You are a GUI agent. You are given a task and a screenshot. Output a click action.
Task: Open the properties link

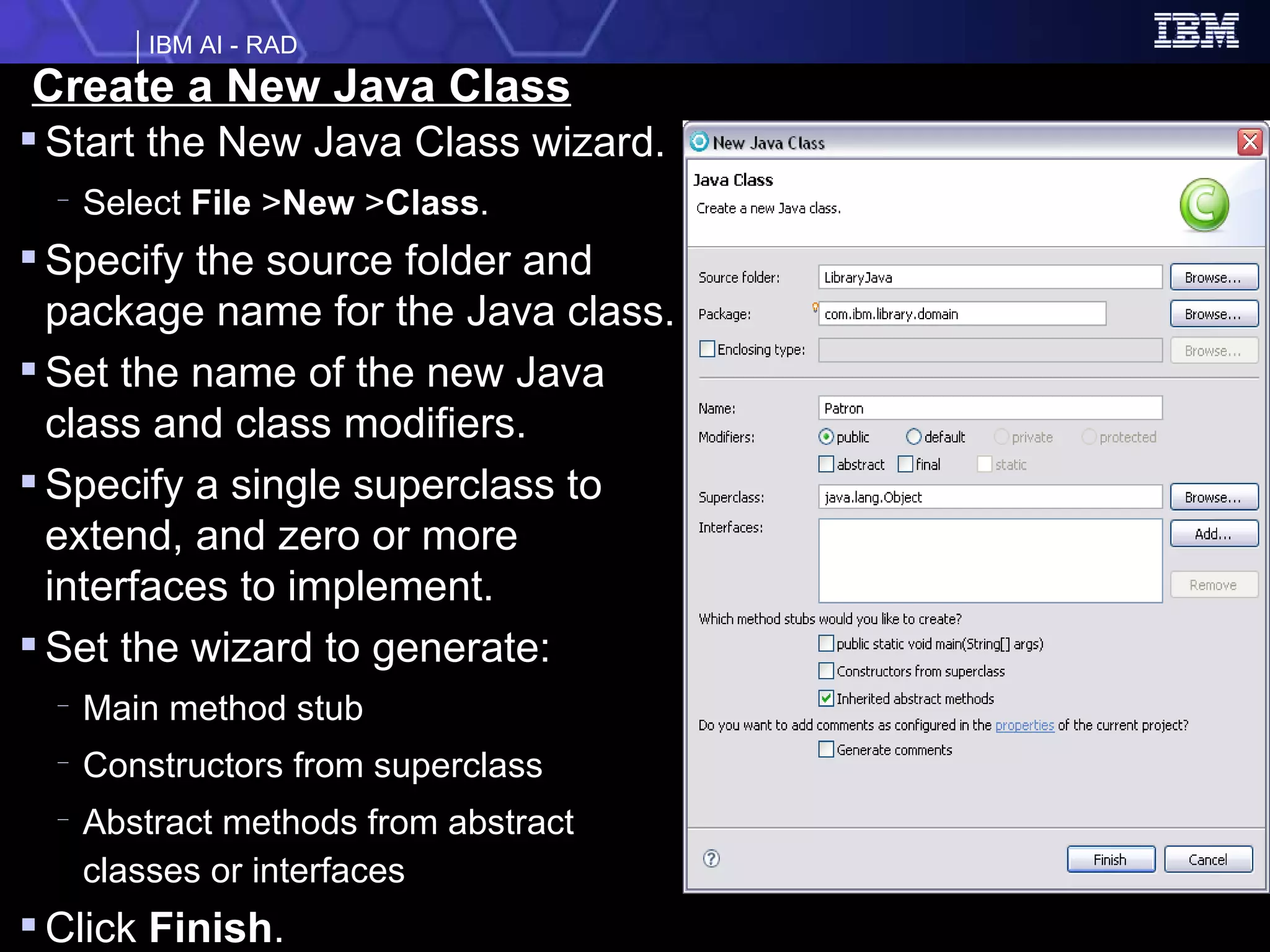click(x=1024, y=725)
